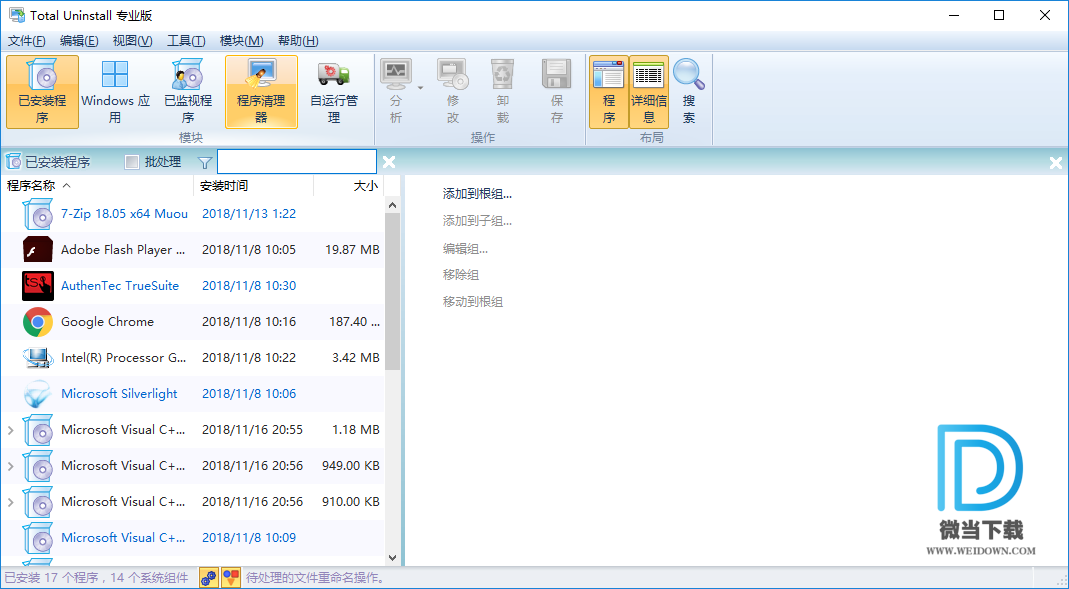Open the 工具(T) menu

[x=186, y=41]
